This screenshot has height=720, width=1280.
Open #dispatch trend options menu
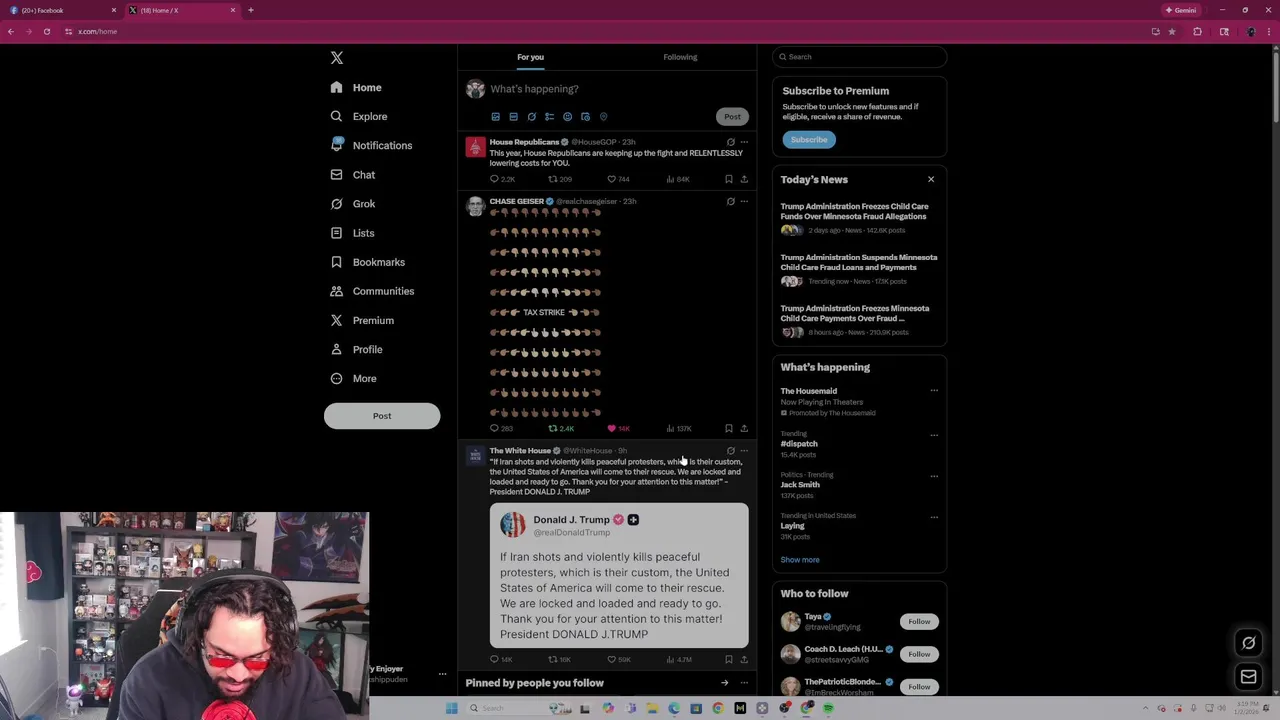(934, 435)
